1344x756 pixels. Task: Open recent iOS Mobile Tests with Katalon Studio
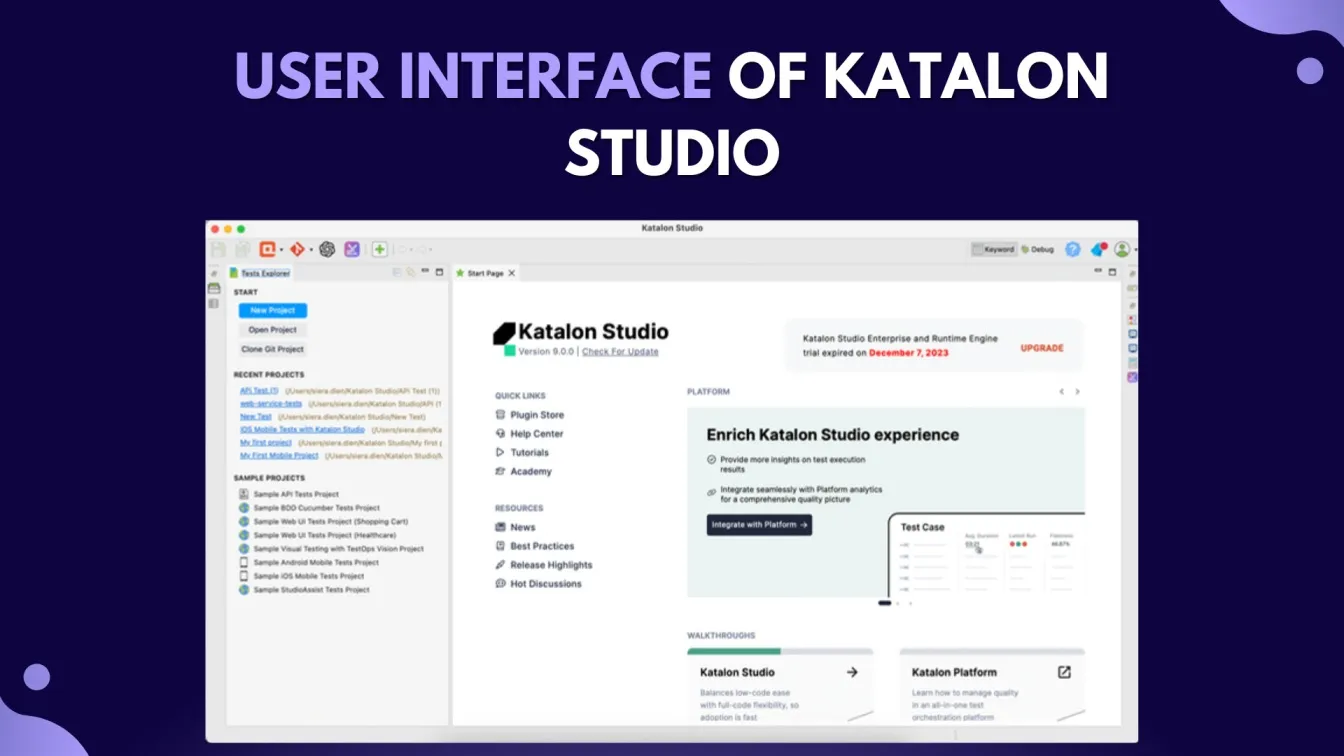(x=302, y=430)
